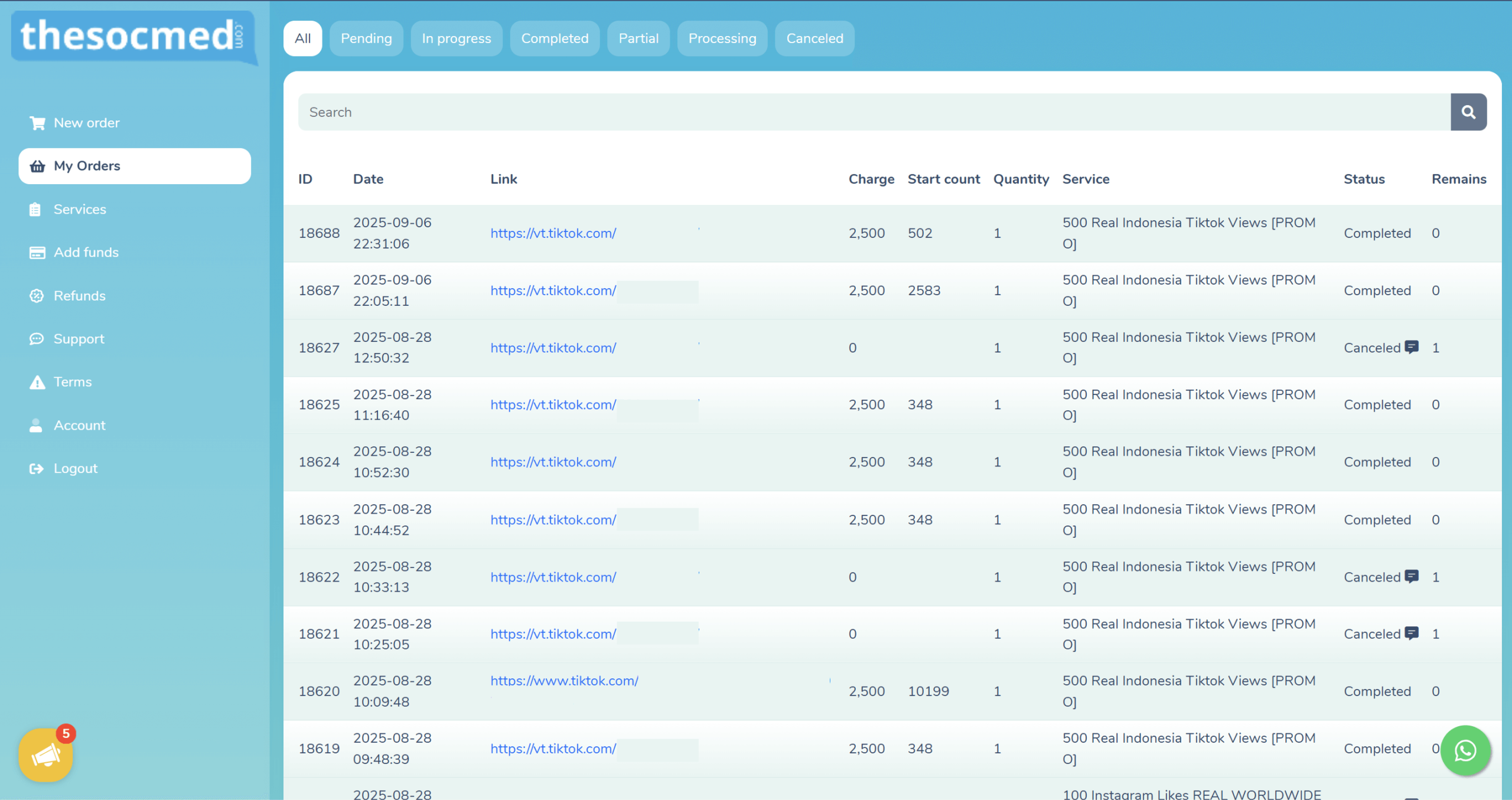The height and width of the screenshot is (800, 1512).
Task: Click comment icon beside order 18622 Canceled
Action: click(x=1412, y=576)
